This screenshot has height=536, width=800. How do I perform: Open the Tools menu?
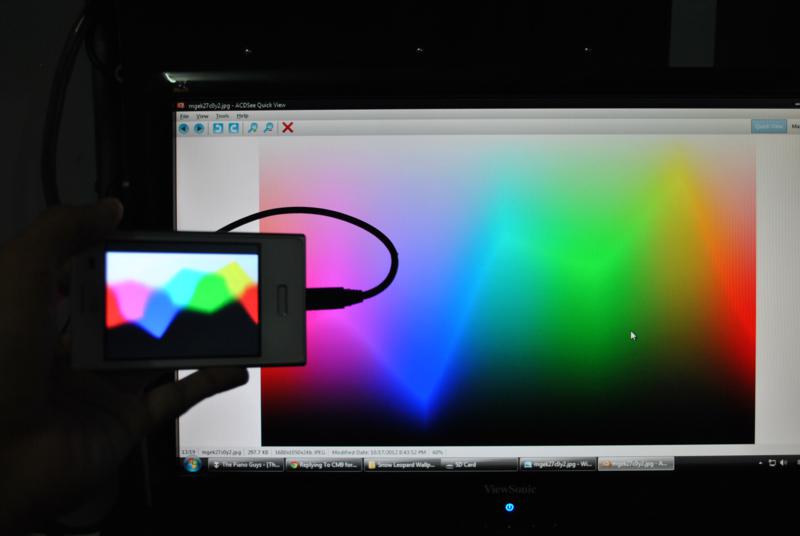pyautogui.click(x=222, y=116)
